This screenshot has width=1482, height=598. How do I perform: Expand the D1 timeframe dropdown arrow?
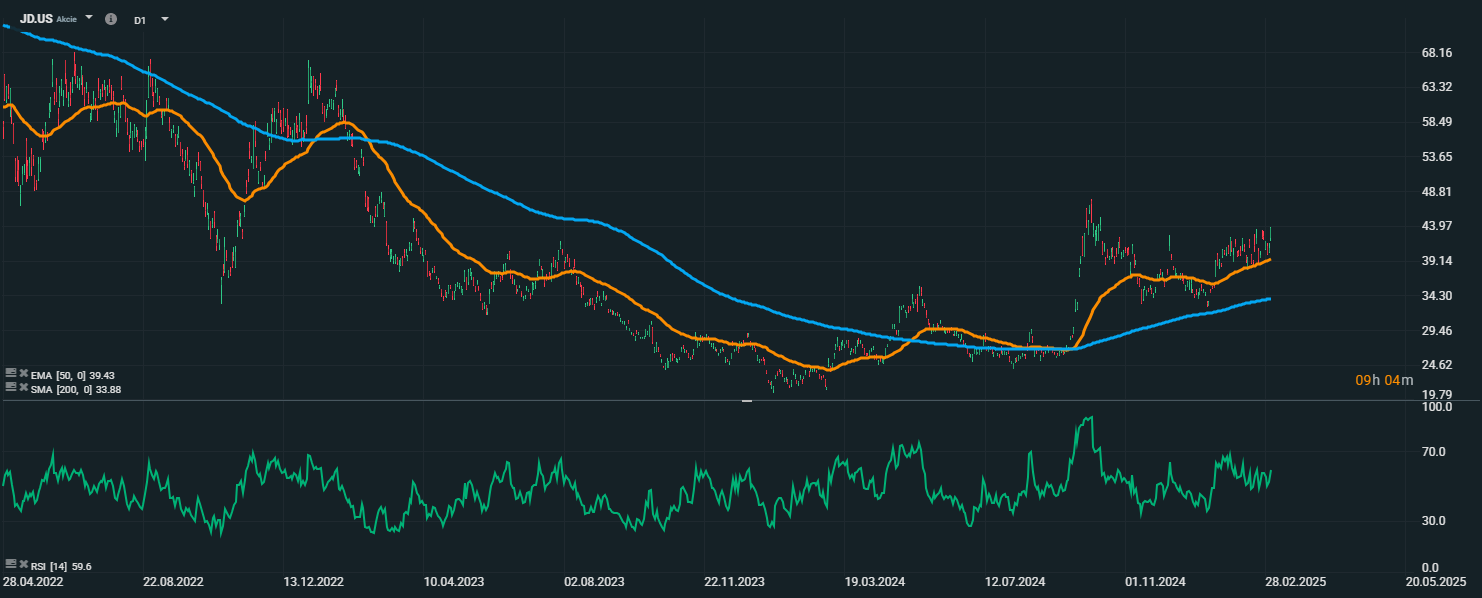[x=164, y=19]
